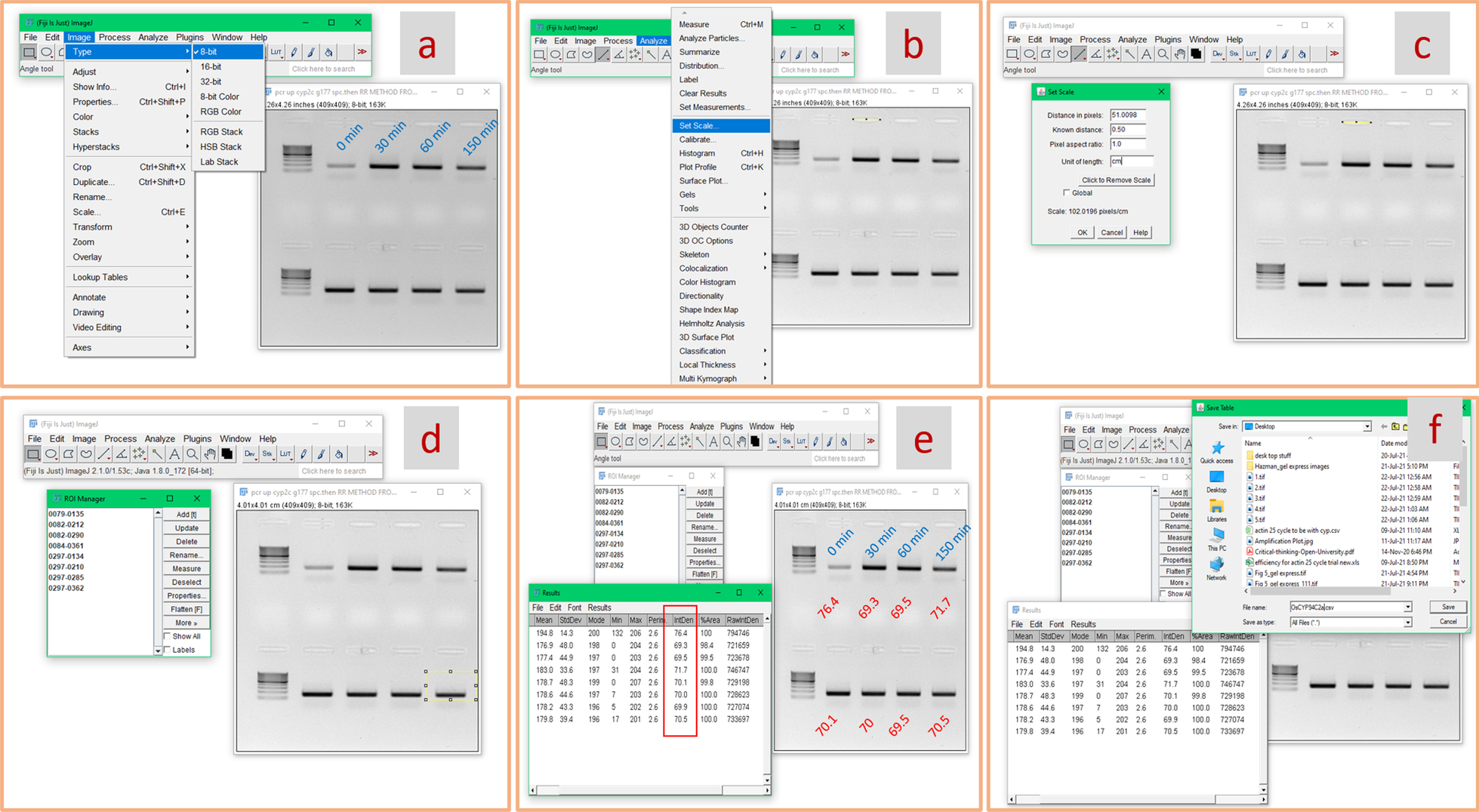Click the Click to Remove Scale button
The width and height of the screenshot is (1479, 812).
1116,180
